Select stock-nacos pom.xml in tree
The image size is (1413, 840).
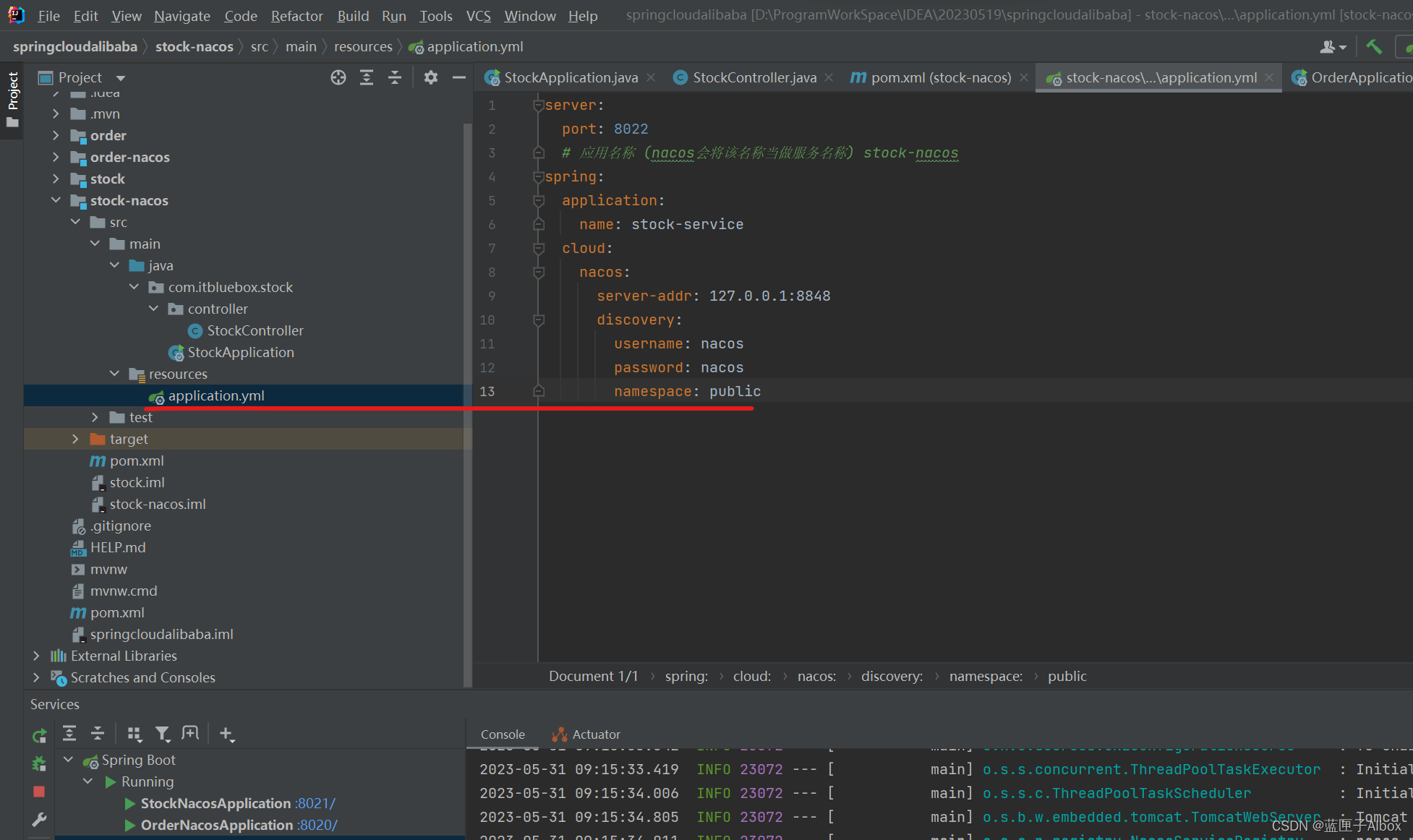point(137,460)
